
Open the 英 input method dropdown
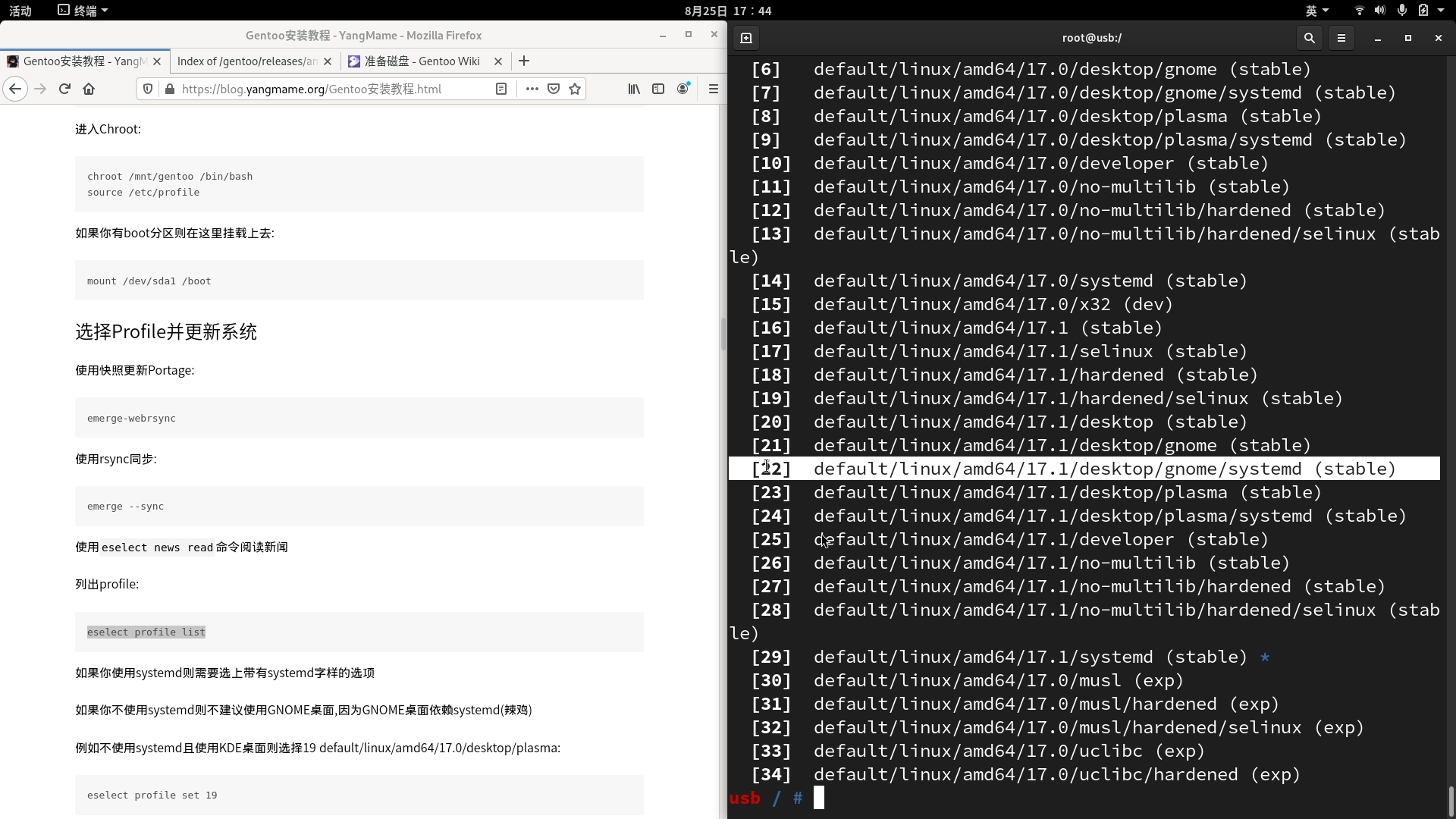tap(1317, 11)
